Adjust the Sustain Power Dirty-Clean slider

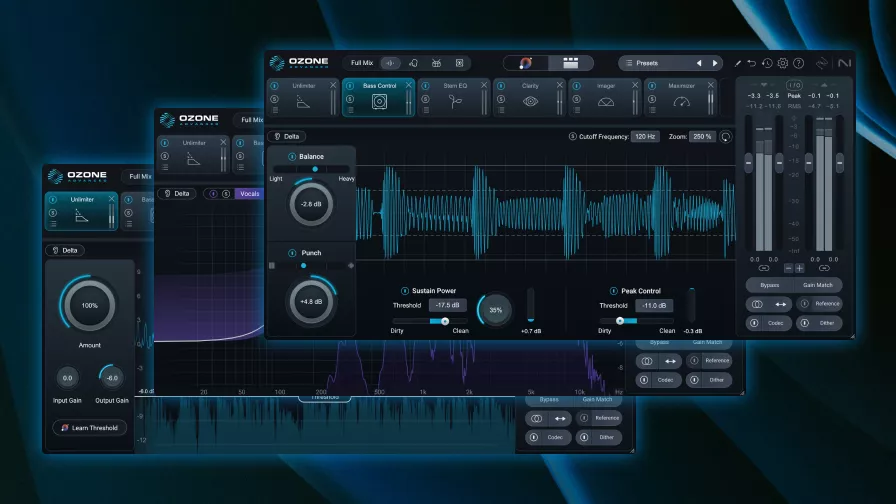click(445, 321)
